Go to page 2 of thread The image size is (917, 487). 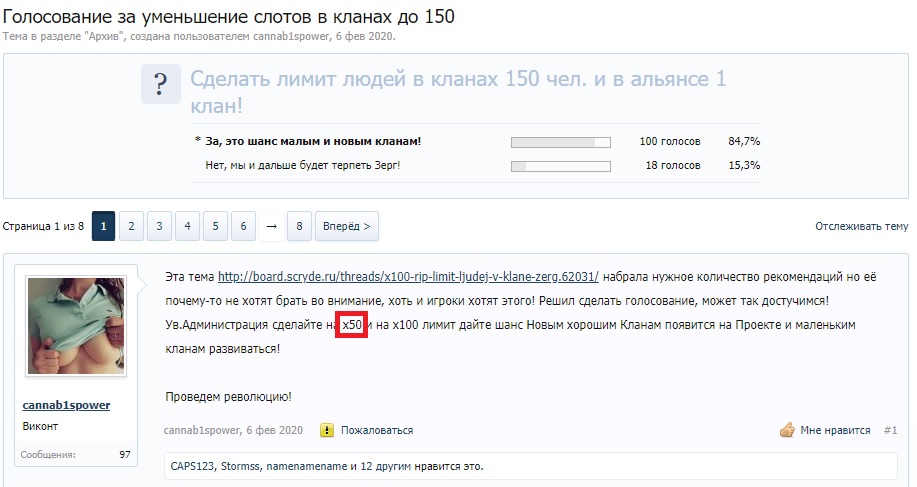(x=131, y=227)
